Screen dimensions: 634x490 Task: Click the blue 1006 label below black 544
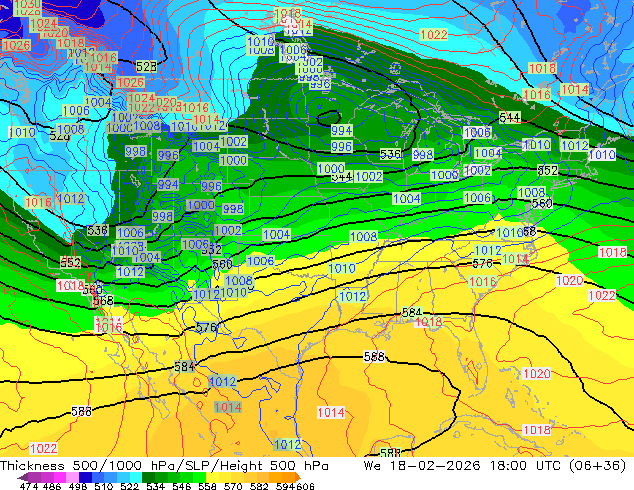pyautogui.click(x=477, y=132)
